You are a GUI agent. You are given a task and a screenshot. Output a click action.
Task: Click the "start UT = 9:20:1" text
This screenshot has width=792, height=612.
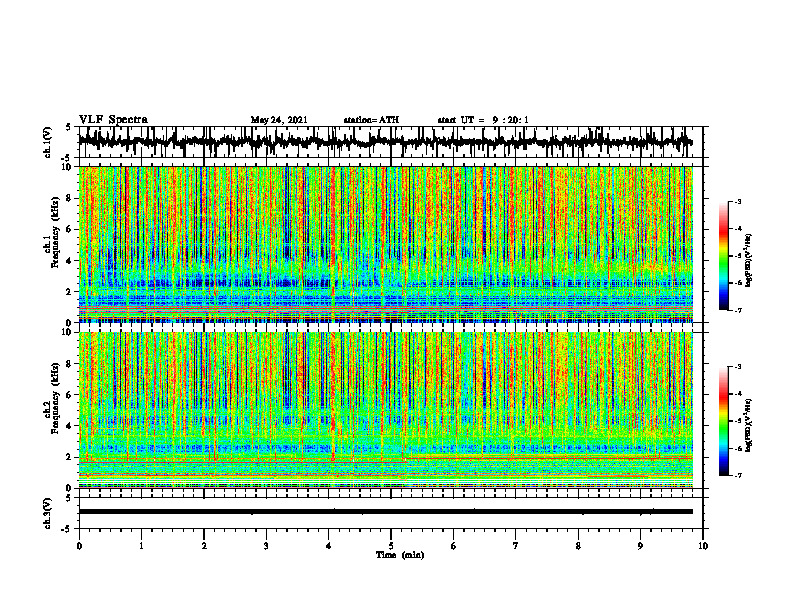point(483,120)
